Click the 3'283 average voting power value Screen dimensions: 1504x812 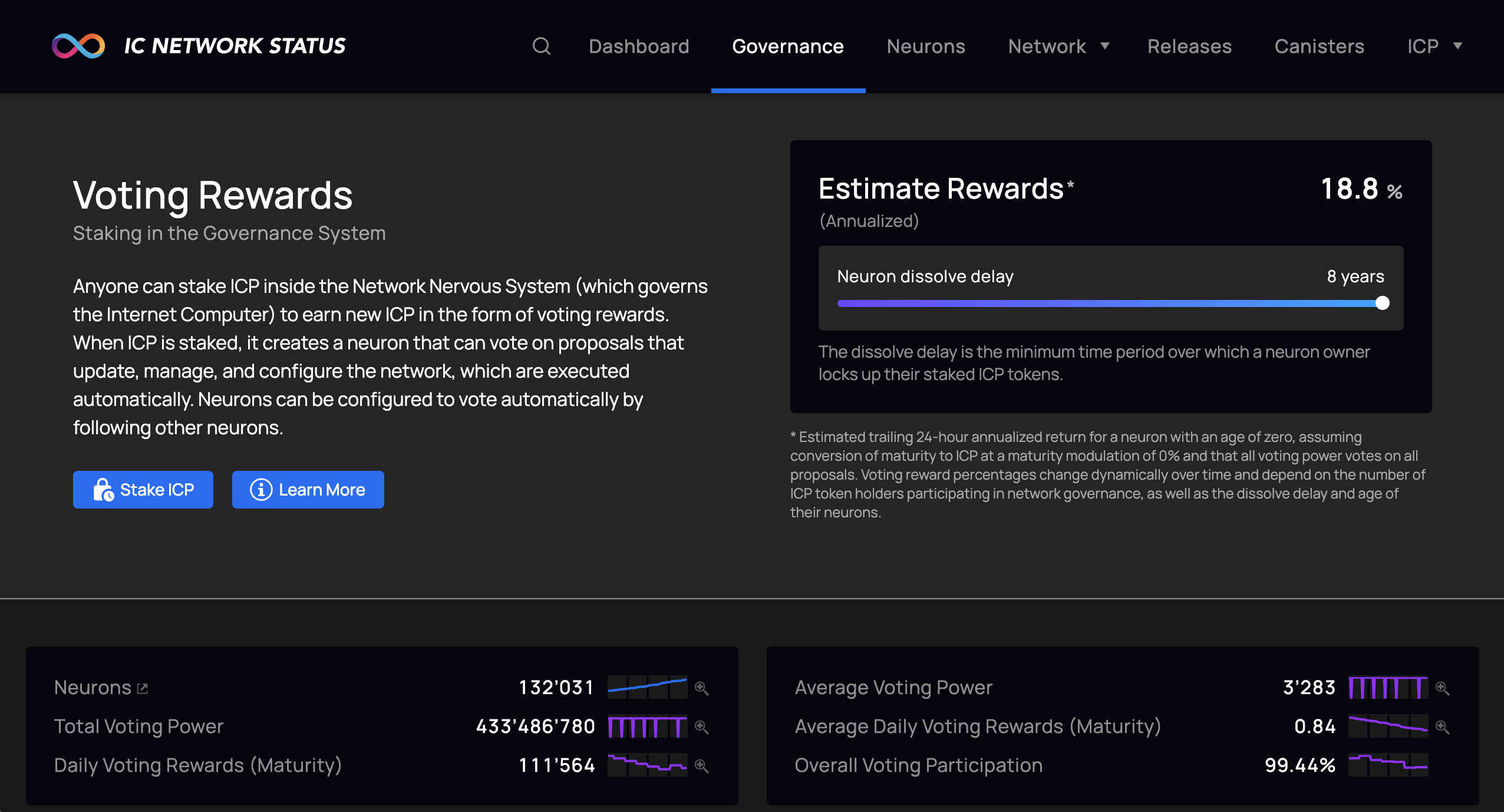click(1310, 688)
